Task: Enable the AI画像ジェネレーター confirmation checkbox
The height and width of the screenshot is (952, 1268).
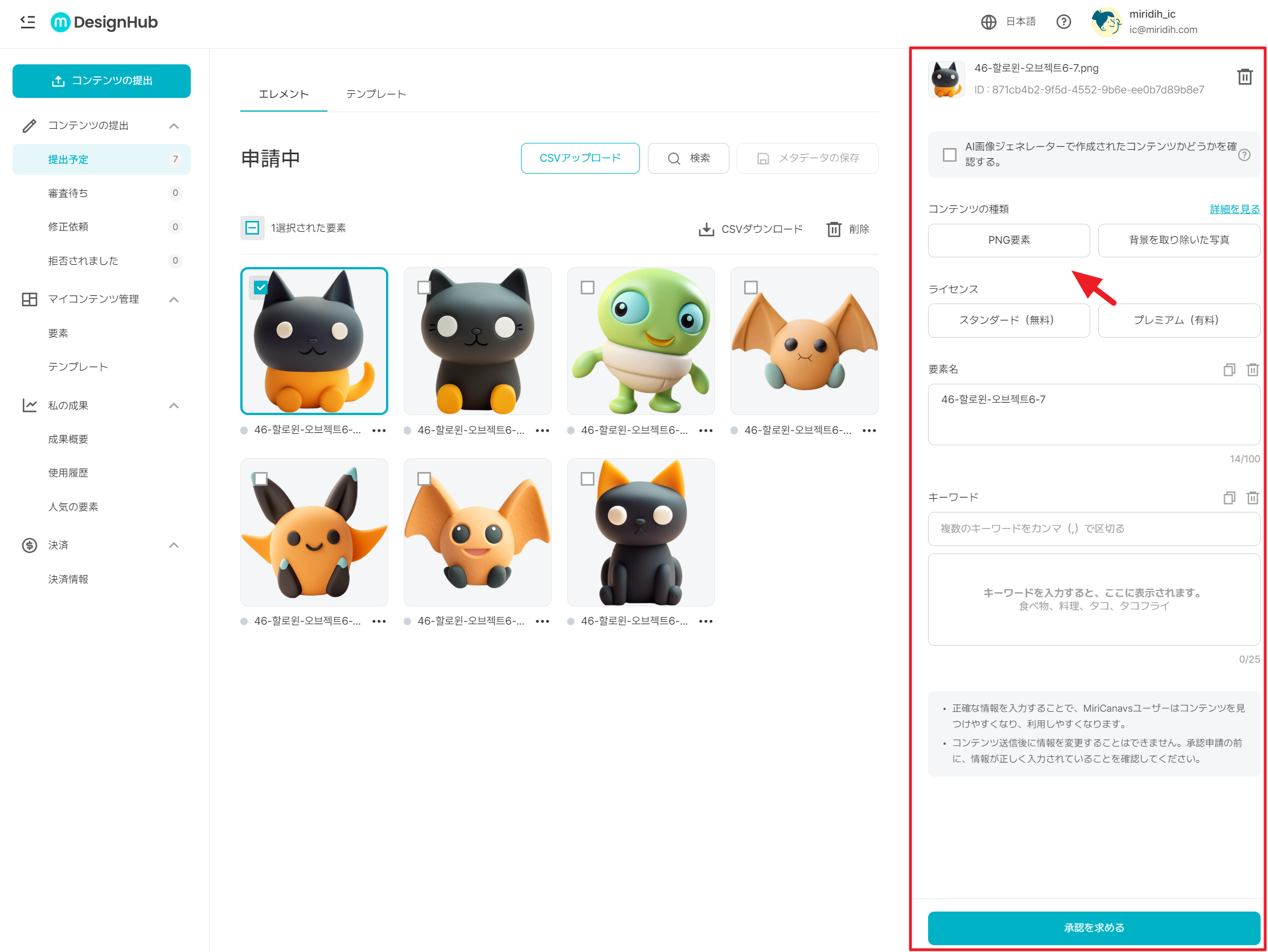Action: tap(949, 154)
